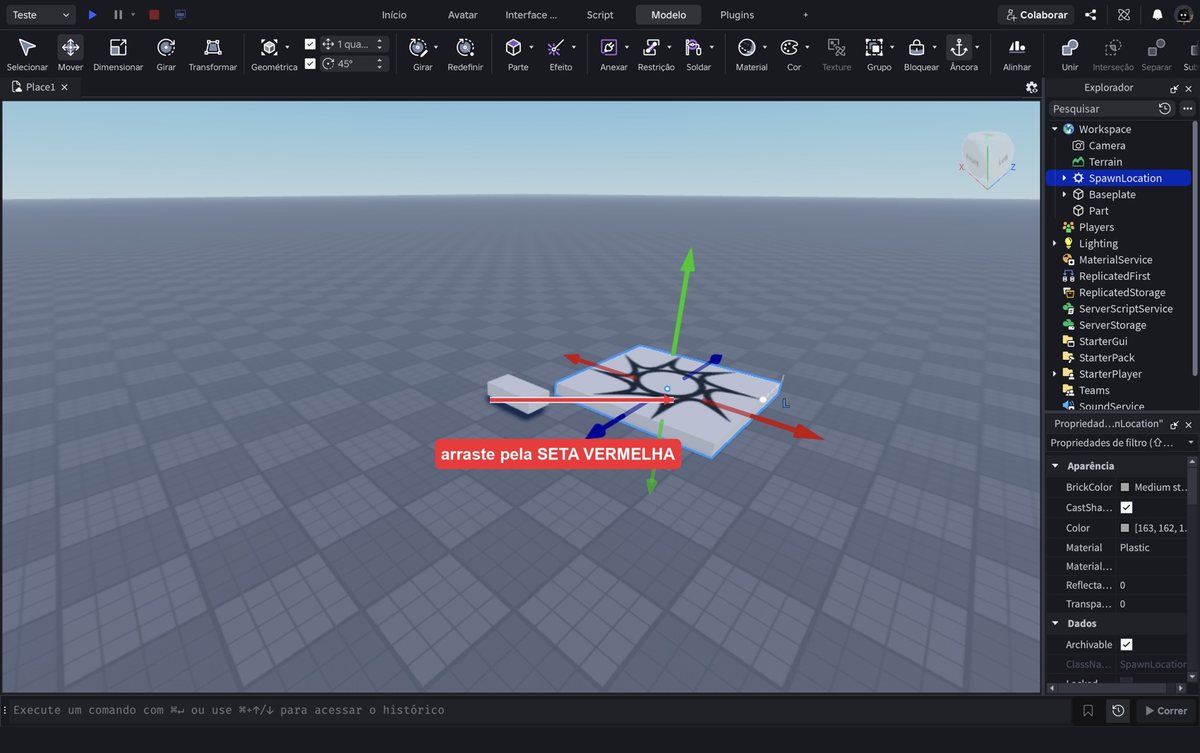Viewport: 1200px width, 753px height.
Task: Click the Correr run button
Action: (x=1166, y=711)
